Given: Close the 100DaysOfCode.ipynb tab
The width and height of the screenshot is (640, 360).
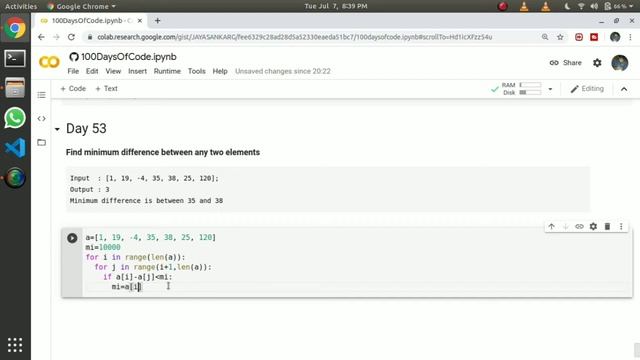Looking at the screenshot, I should coord(140,20).
